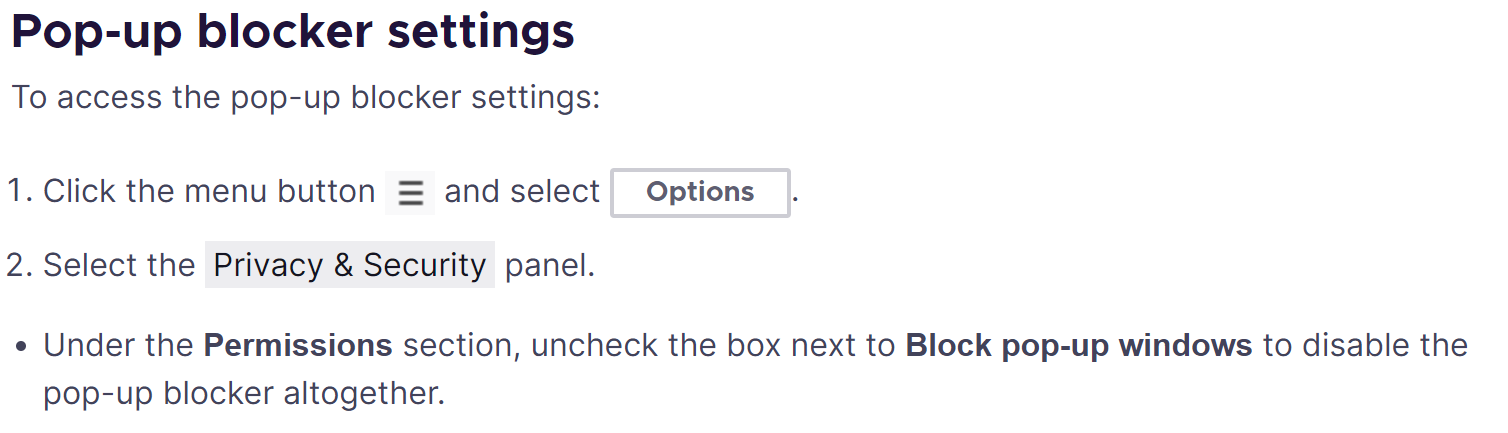Click the word "panel" after Privacy & Security
Screen dimensions: 1508x433
548,265
